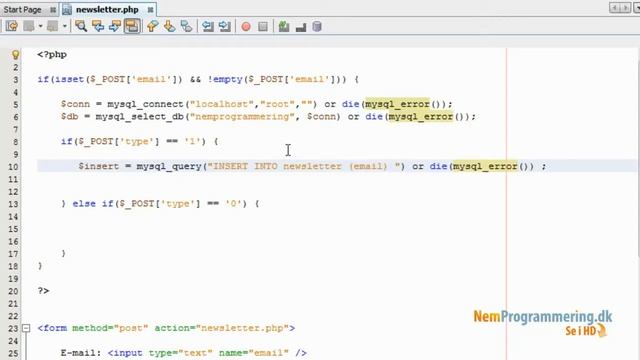Close the newsletter.php tab
640x360 pixels.
(150, 9)
